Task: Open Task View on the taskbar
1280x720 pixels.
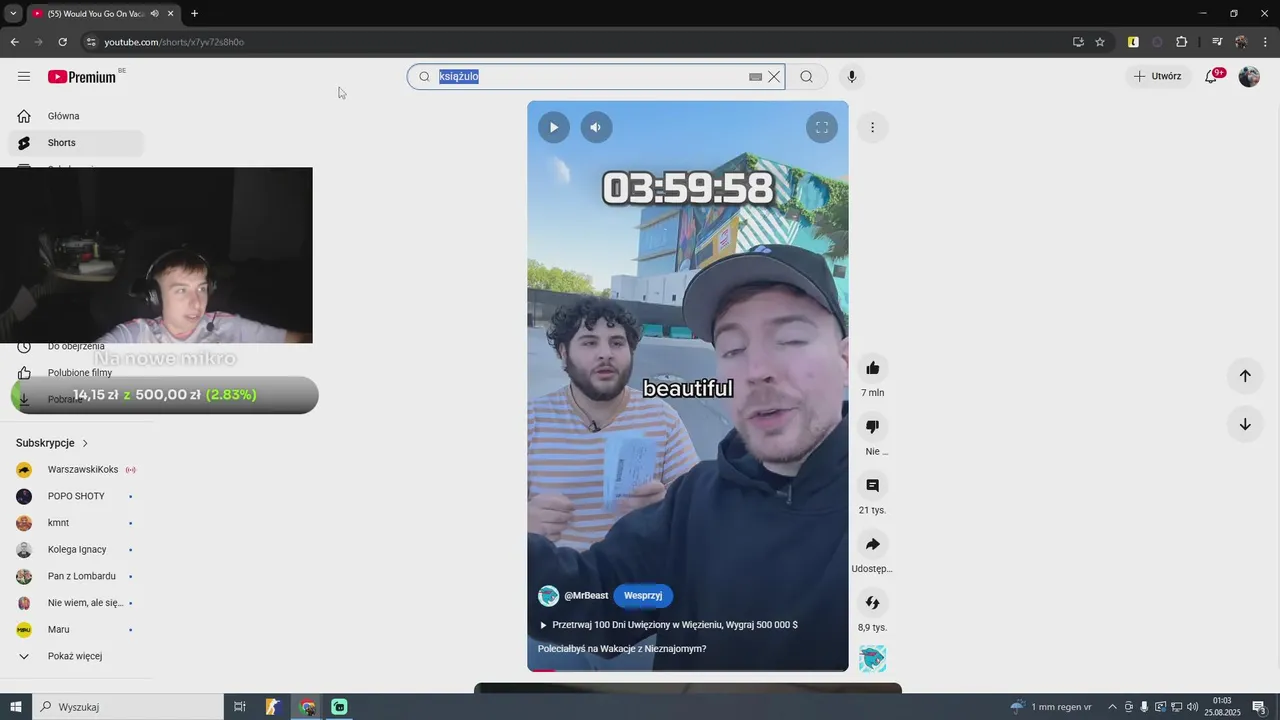Action: (x=240, y=707)
